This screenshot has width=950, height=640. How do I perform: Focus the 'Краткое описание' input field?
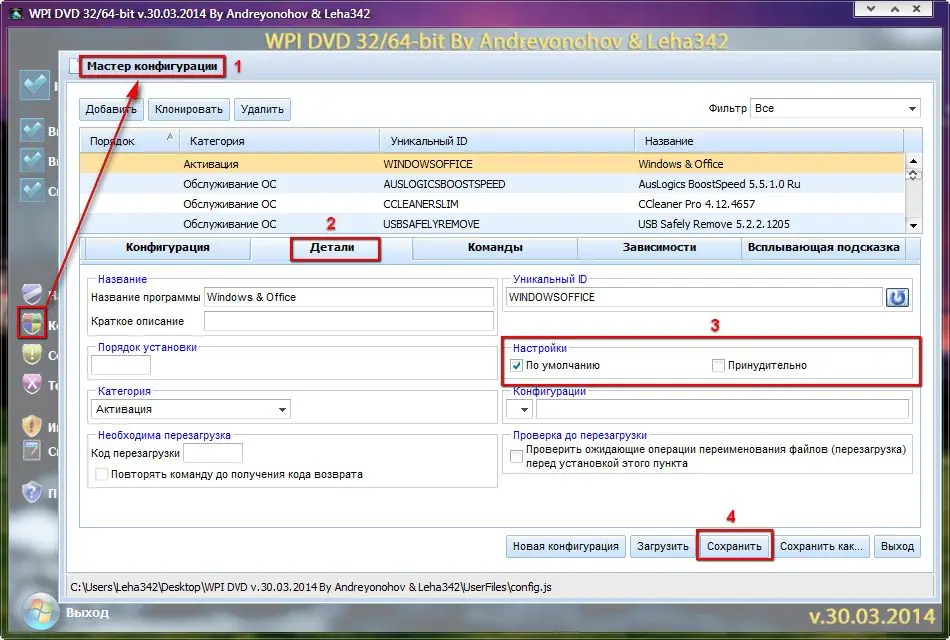[349, 321]
